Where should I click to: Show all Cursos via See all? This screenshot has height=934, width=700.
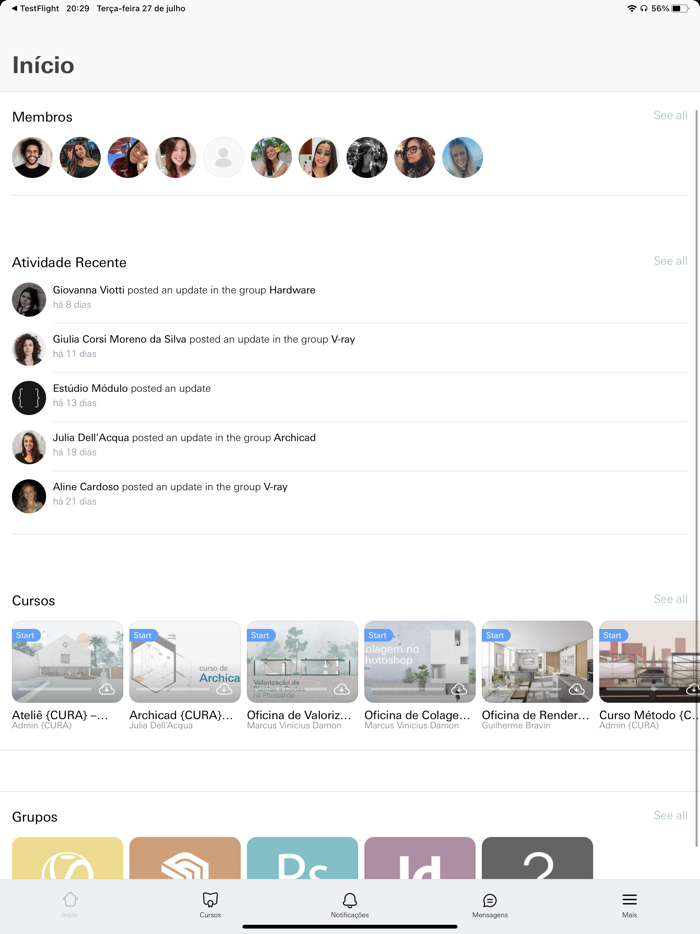coord(670,599)
